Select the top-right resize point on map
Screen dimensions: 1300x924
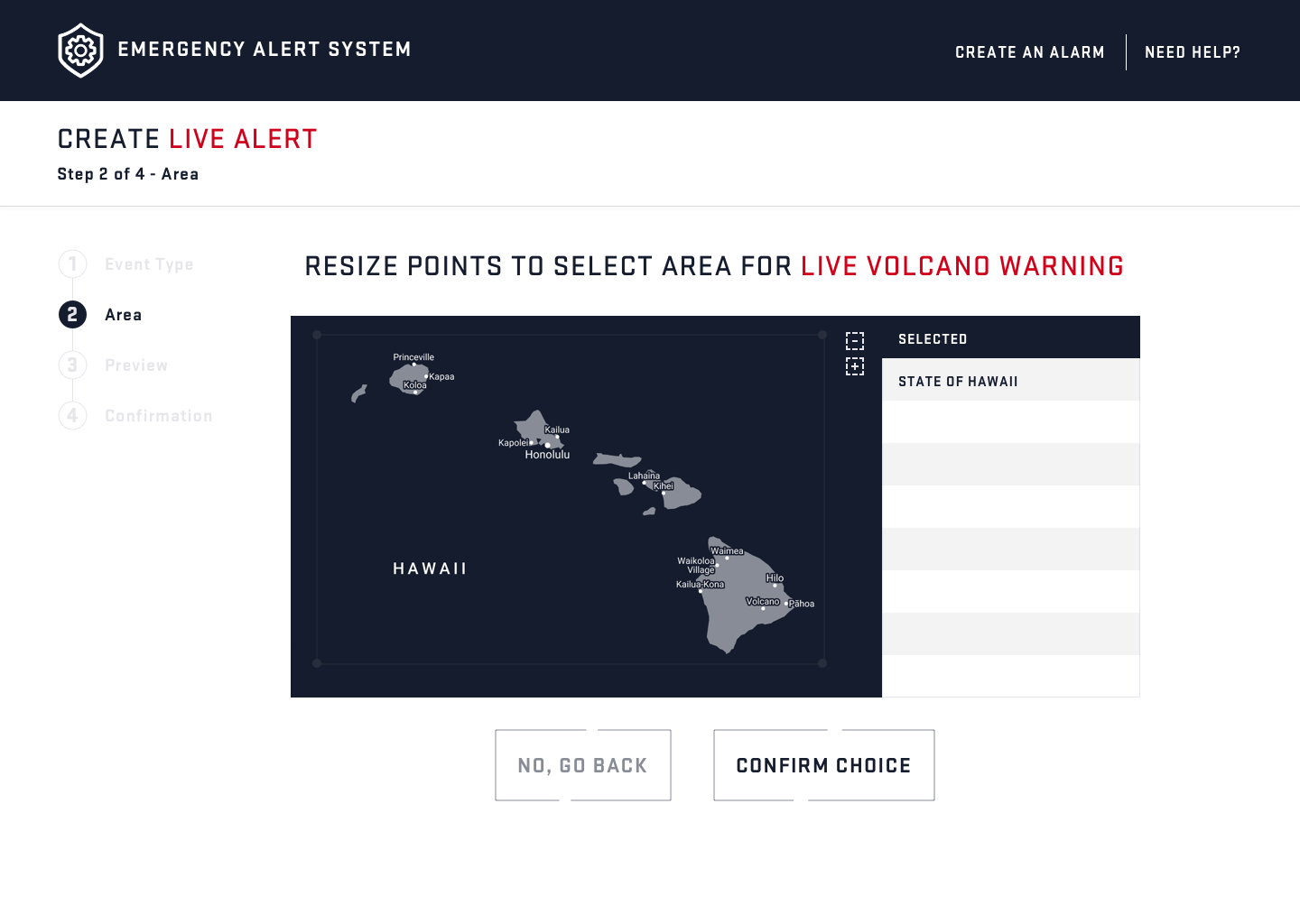822,335
